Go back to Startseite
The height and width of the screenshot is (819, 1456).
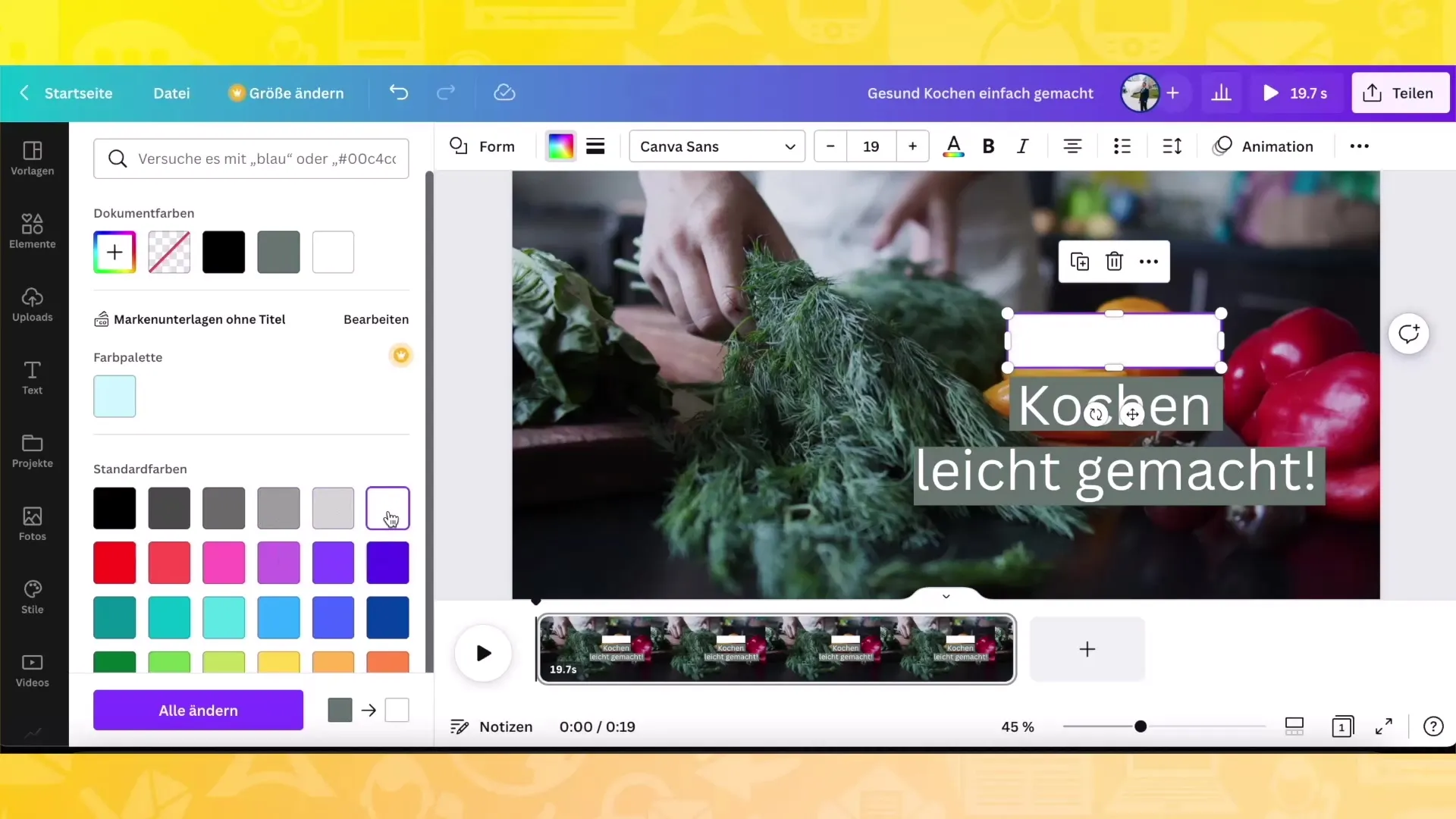click(66, 93)
